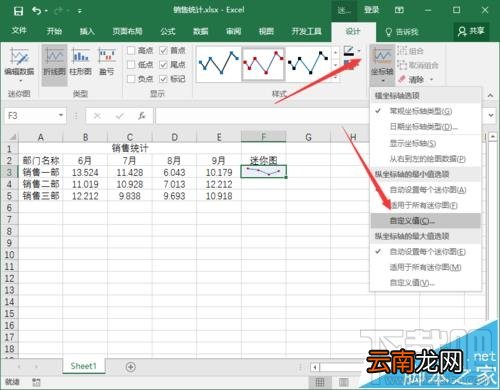
Task: Switch to the Formulas (公式) tab
Action: [x=168, y=31]
